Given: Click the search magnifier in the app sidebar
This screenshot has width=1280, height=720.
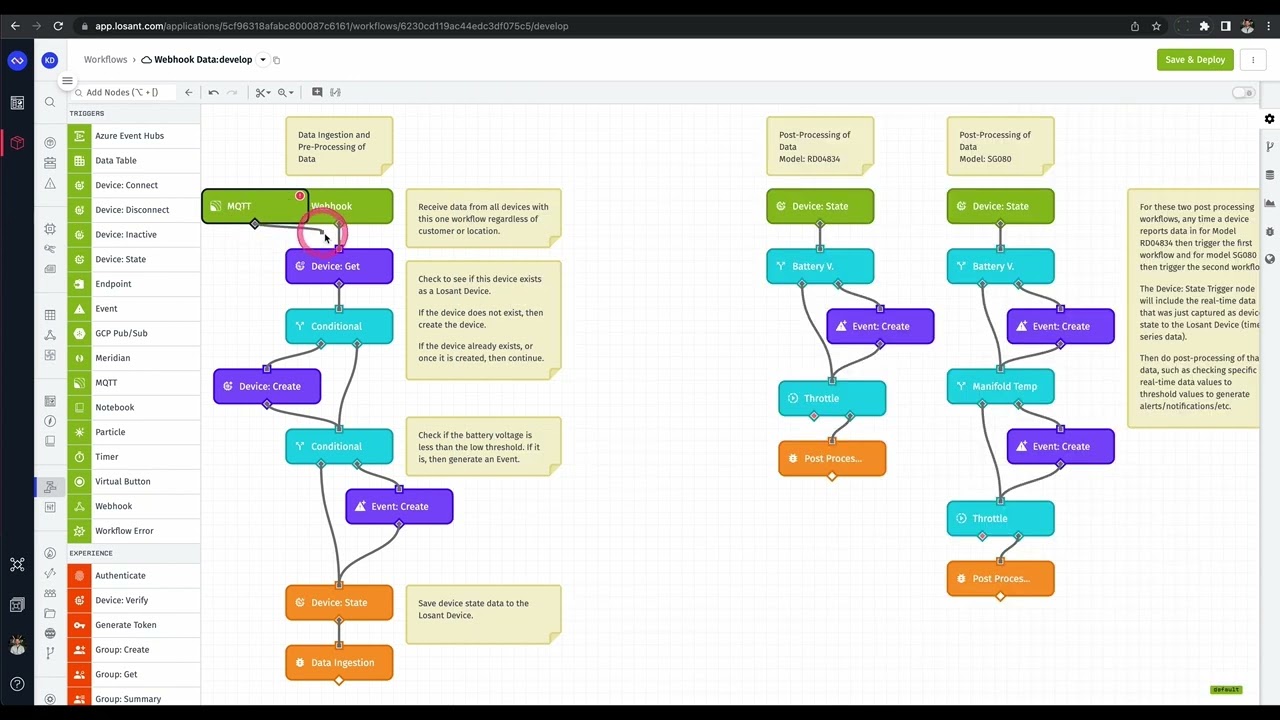Looking at the screenshot, I should pos(50,102).
